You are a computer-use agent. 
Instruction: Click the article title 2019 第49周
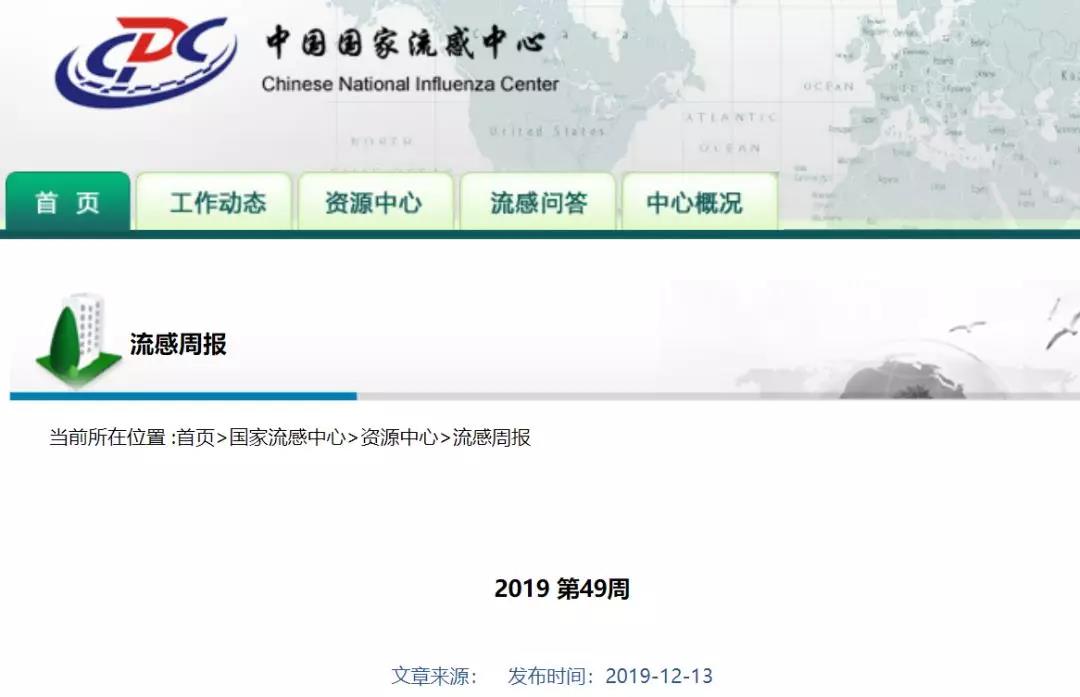point(562,589)
